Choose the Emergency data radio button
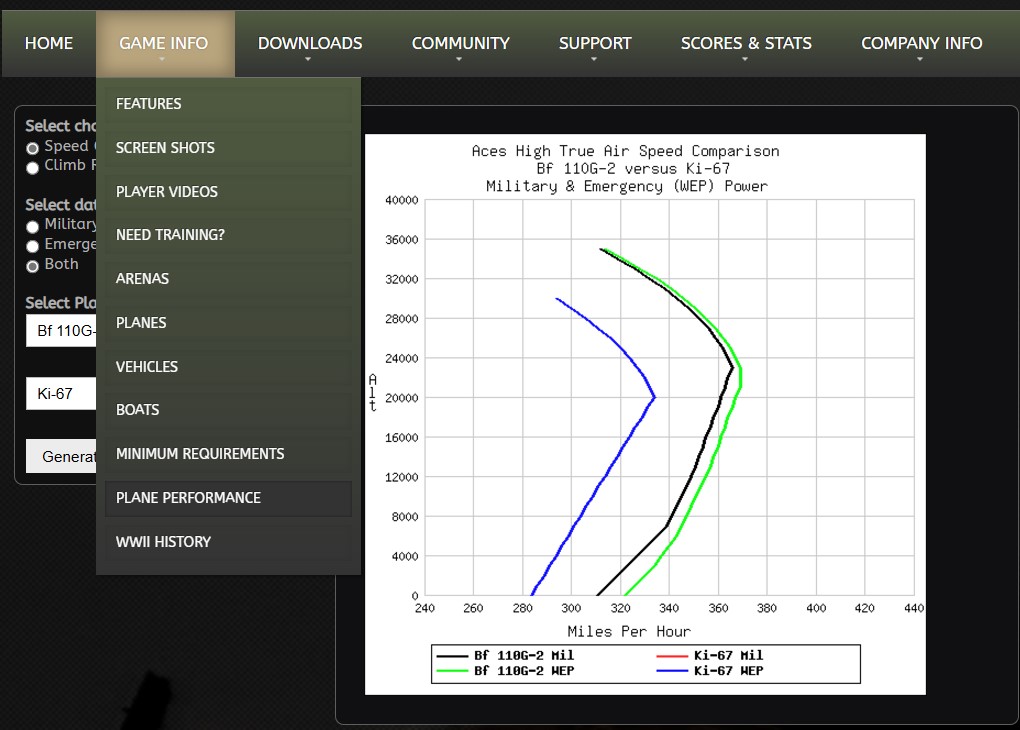Viewport: 1020px width, 730px height. click(33, 247)
